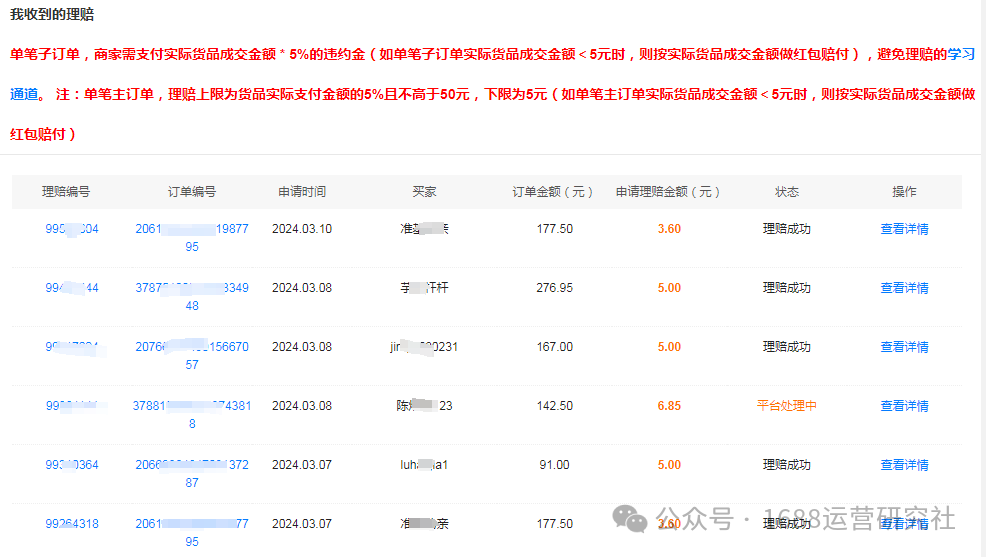Select order amount 142.50
Image resolution: width=986 pixels, height=557 pixels.
coord(555,406)
